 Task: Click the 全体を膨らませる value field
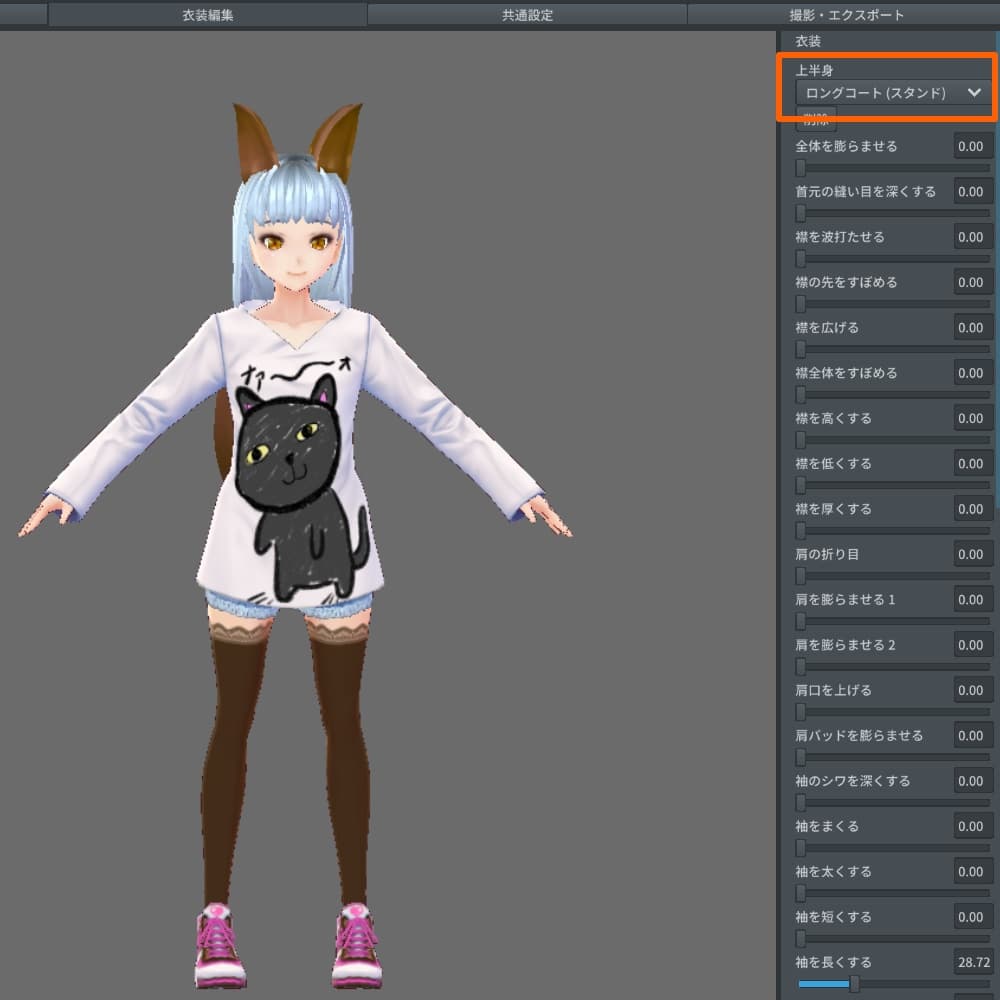[972, 146]
